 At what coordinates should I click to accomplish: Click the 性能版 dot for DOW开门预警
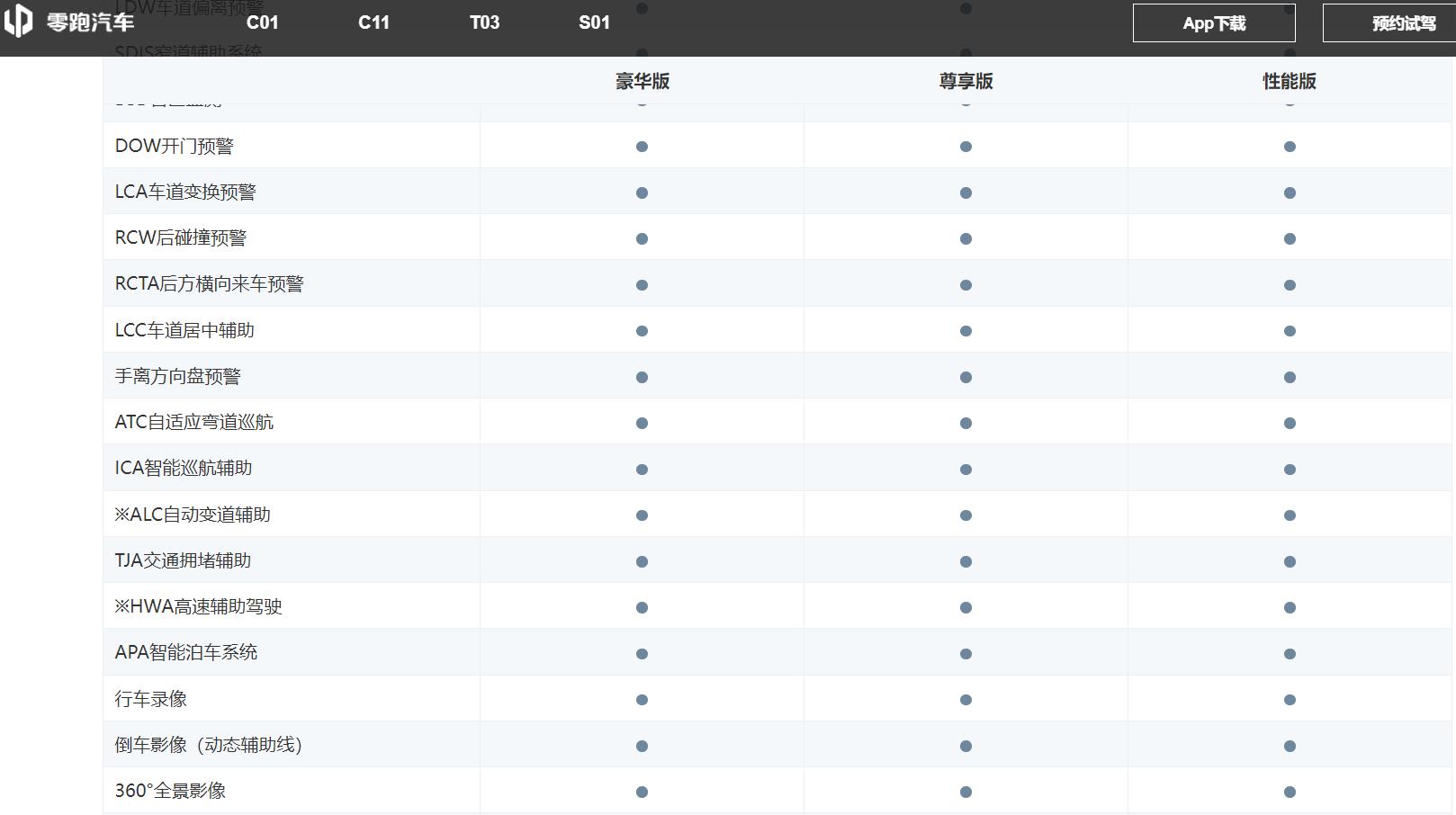pyautogui.click(x=1290, y=147)
